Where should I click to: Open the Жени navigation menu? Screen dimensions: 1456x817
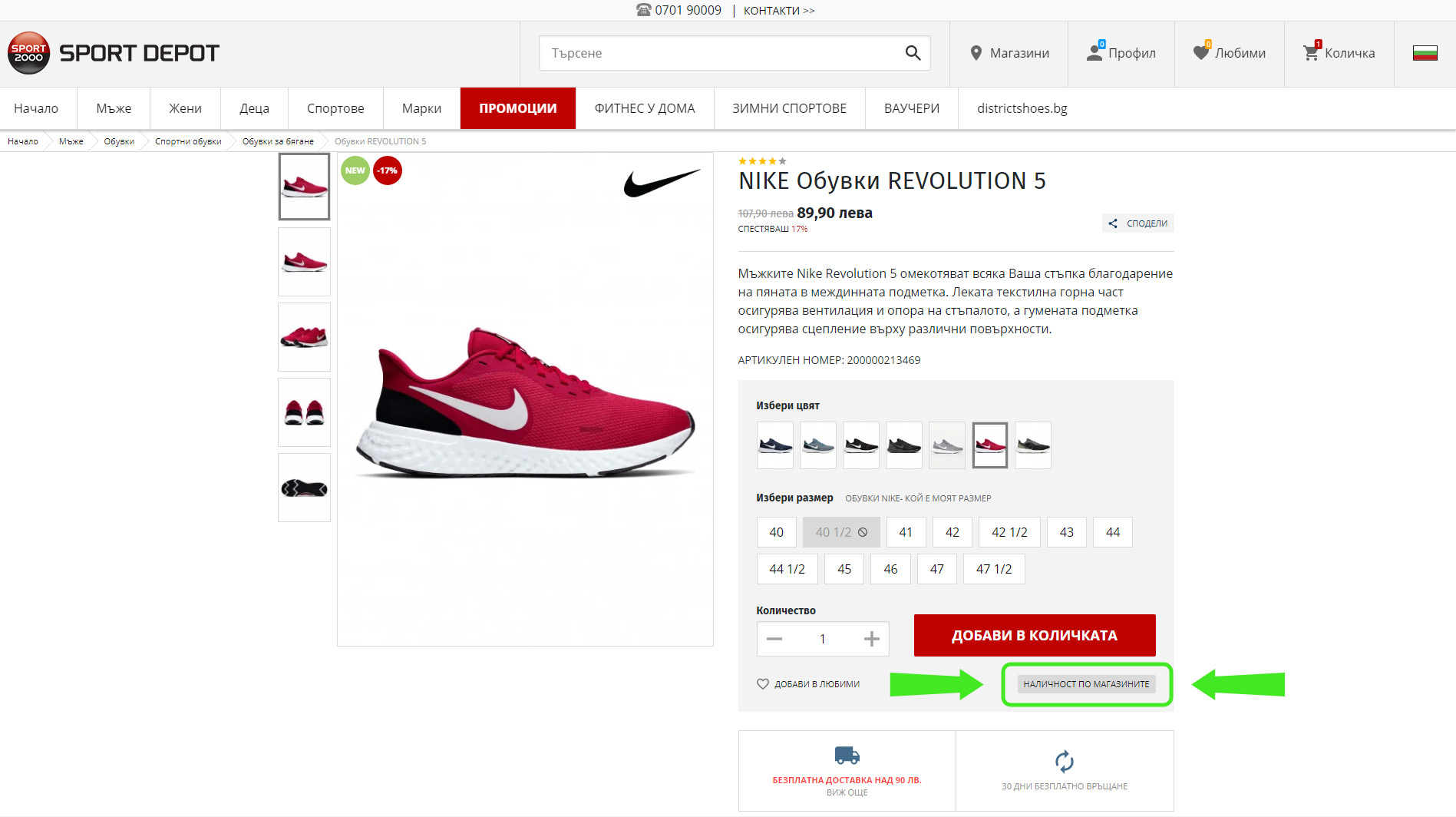(185, 108)
